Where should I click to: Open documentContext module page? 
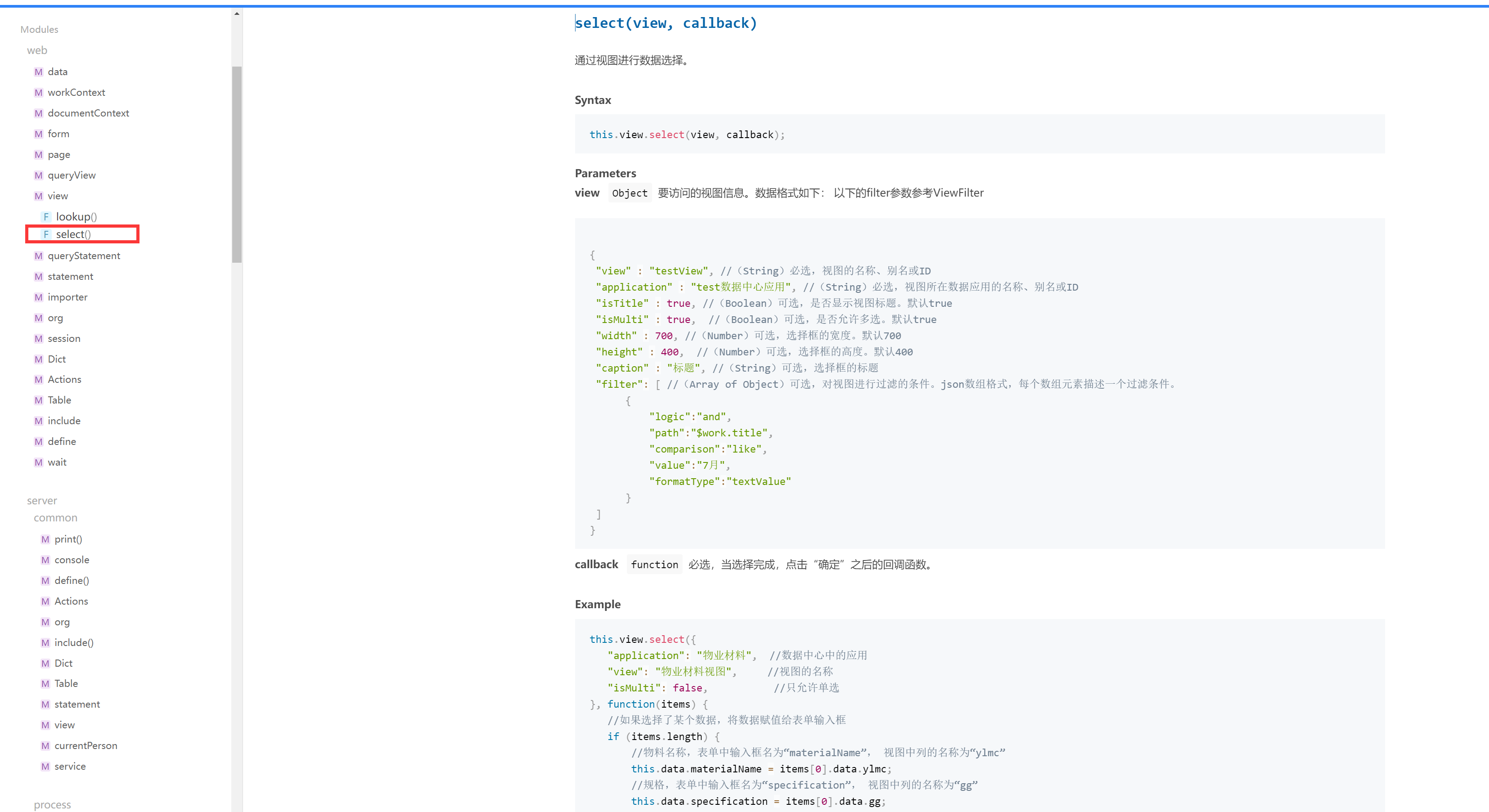pyautogui.click(x=88, y=113)
